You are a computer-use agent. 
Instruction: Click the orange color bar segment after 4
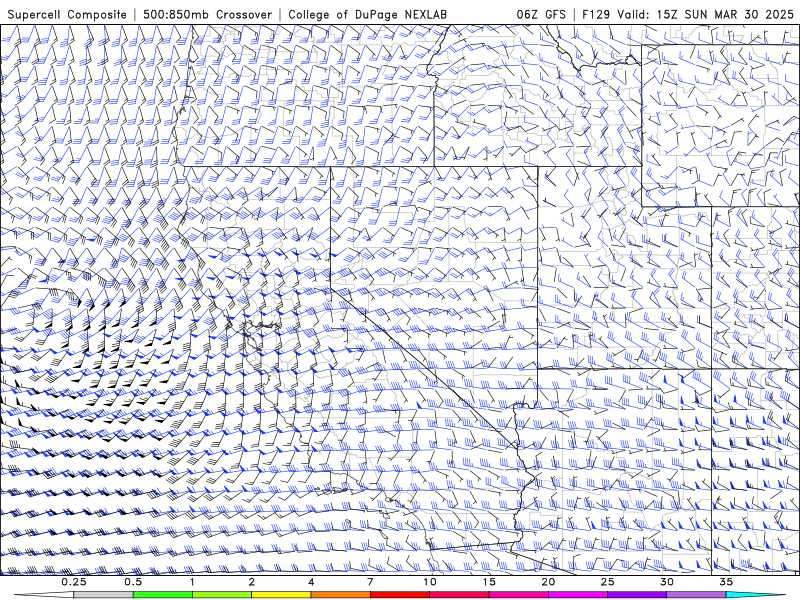click(x=340, y=595)
